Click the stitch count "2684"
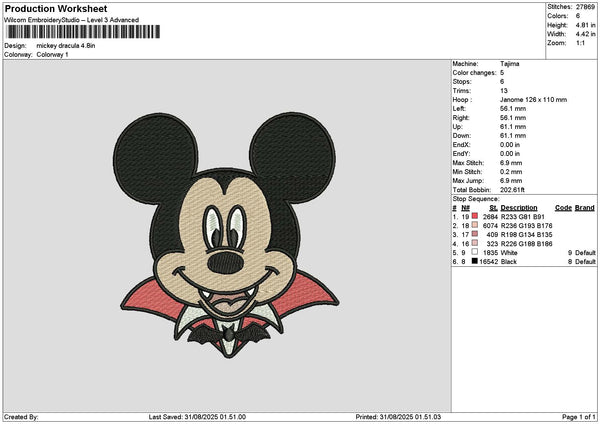Viewport: 600px width, 424px height. click(x=490, y=217)
